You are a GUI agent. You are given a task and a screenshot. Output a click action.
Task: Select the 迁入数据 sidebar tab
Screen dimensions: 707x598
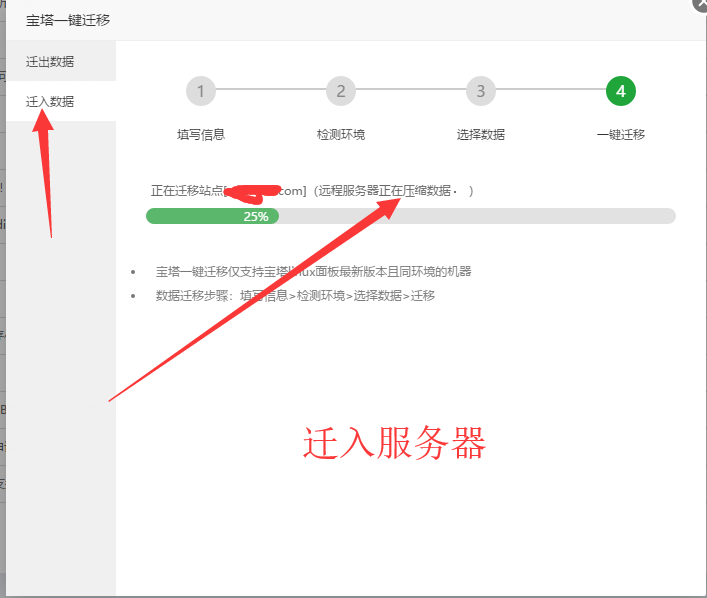61,101
